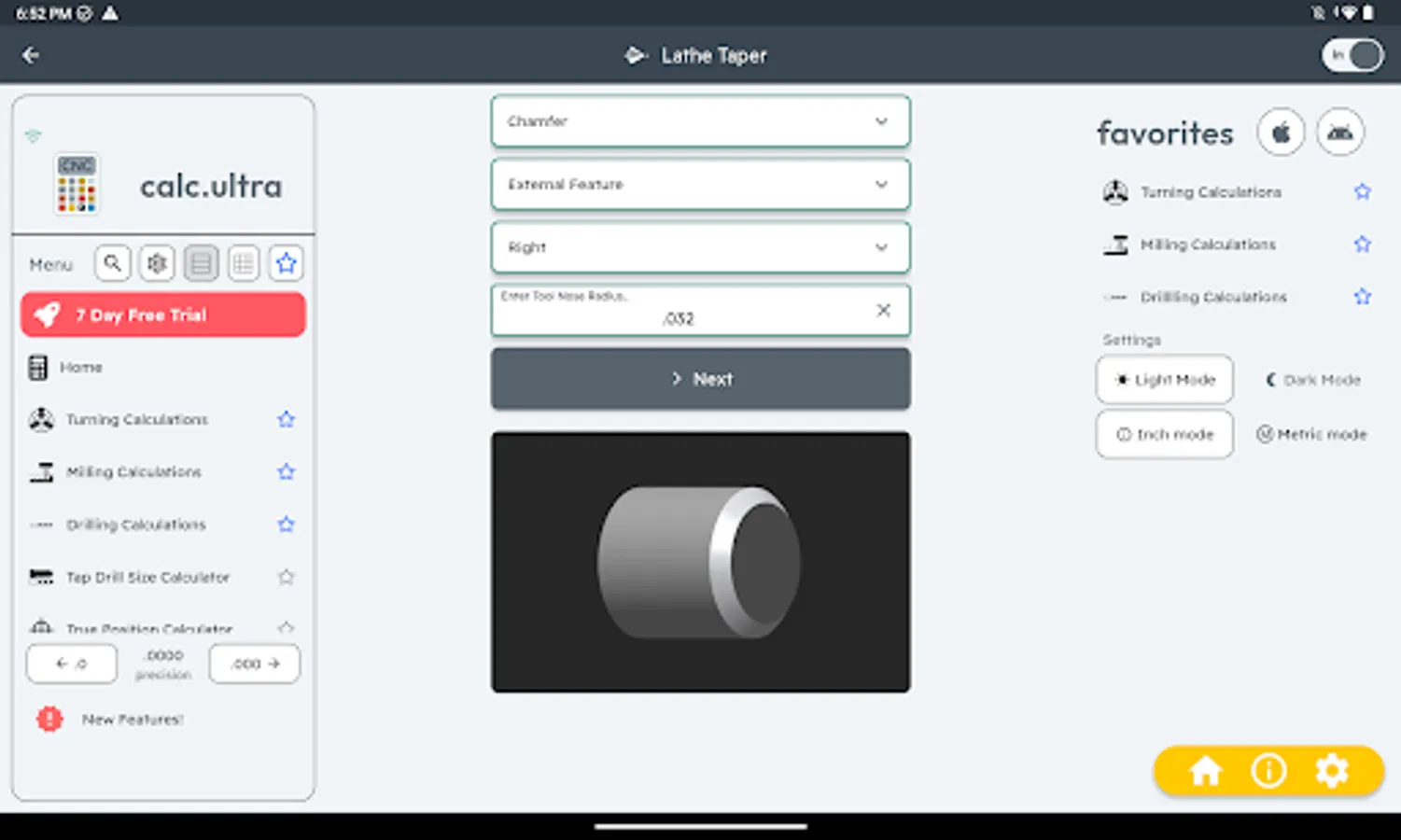Viewport: 1401px width, 840px height.
Task: Open the Chamfer dropdown
Action: (700, 121)
